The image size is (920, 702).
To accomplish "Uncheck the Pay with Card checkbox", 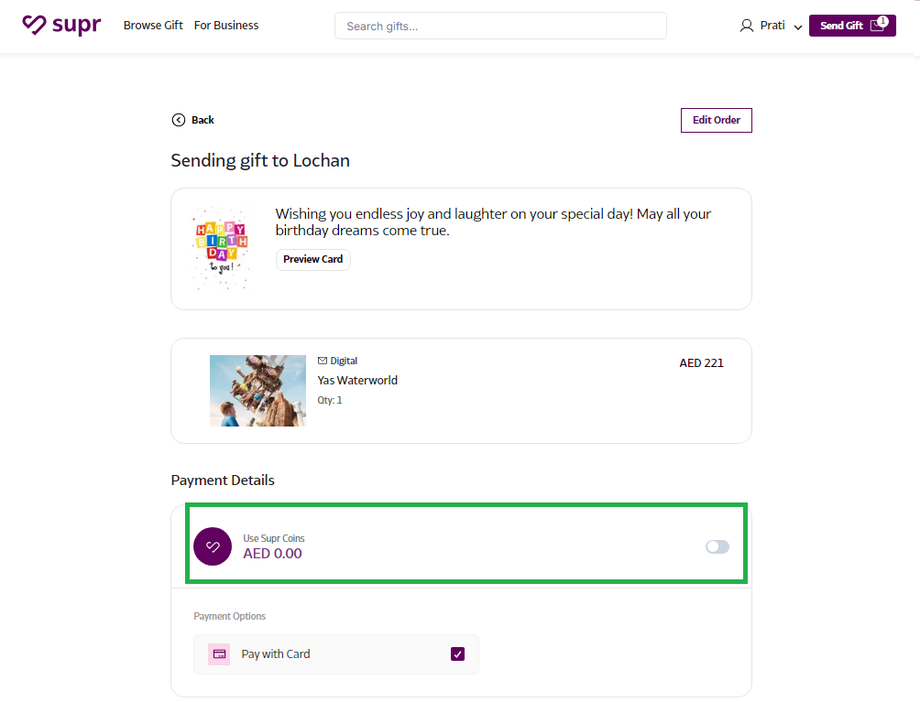I will coord(458,654).
